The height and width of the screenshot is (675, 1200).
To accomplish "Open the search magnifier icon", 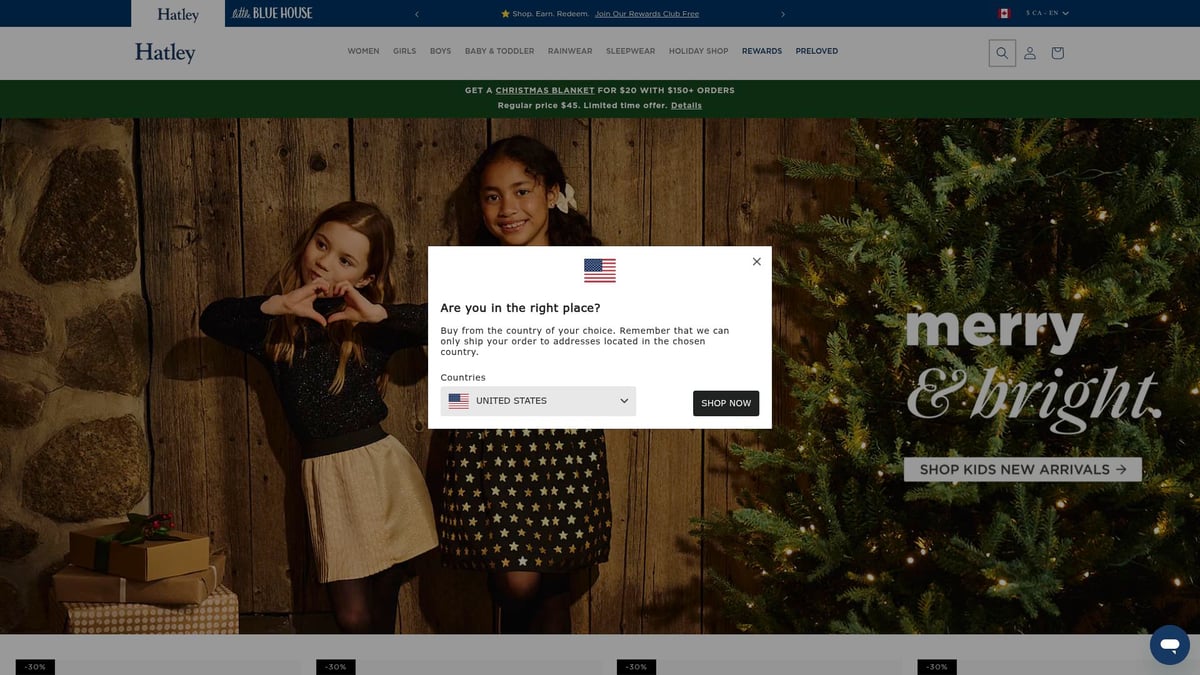I will coord(1001,53).
